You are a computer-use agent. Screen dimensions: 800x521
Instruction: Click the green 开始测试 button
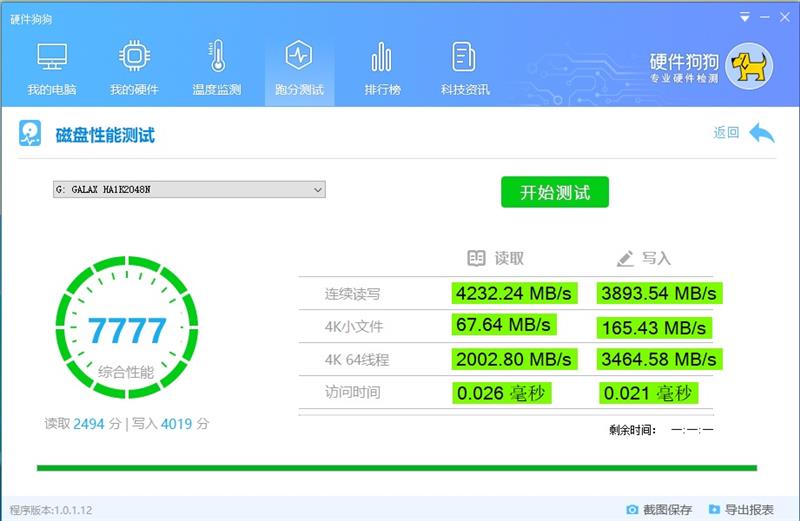[x=555, y=192]
